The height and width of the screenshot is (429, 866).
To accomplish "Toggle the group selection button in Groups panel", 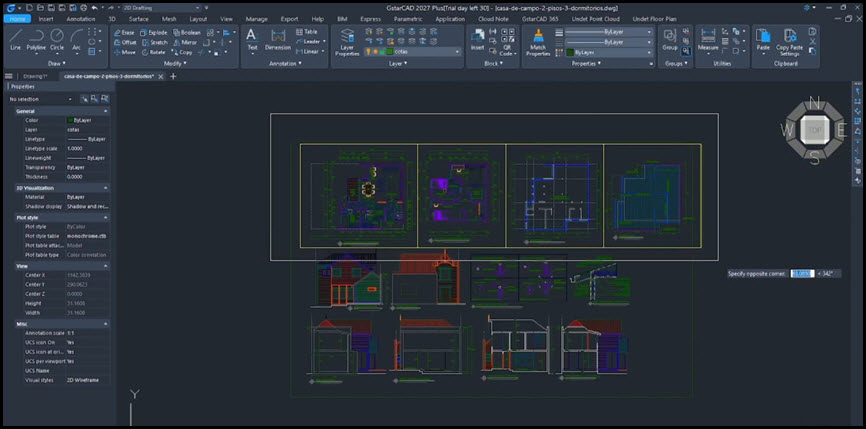I will tap(685, 51).
